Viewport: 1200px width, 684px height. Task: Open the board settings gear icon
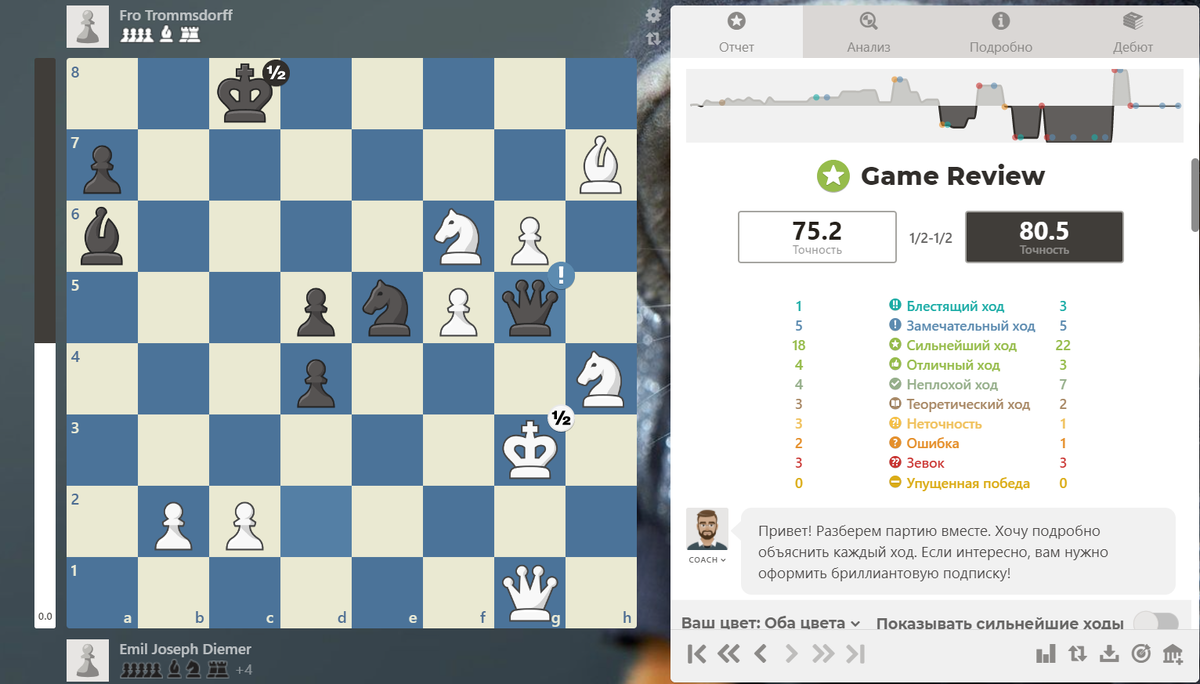(x=653, y=15)
